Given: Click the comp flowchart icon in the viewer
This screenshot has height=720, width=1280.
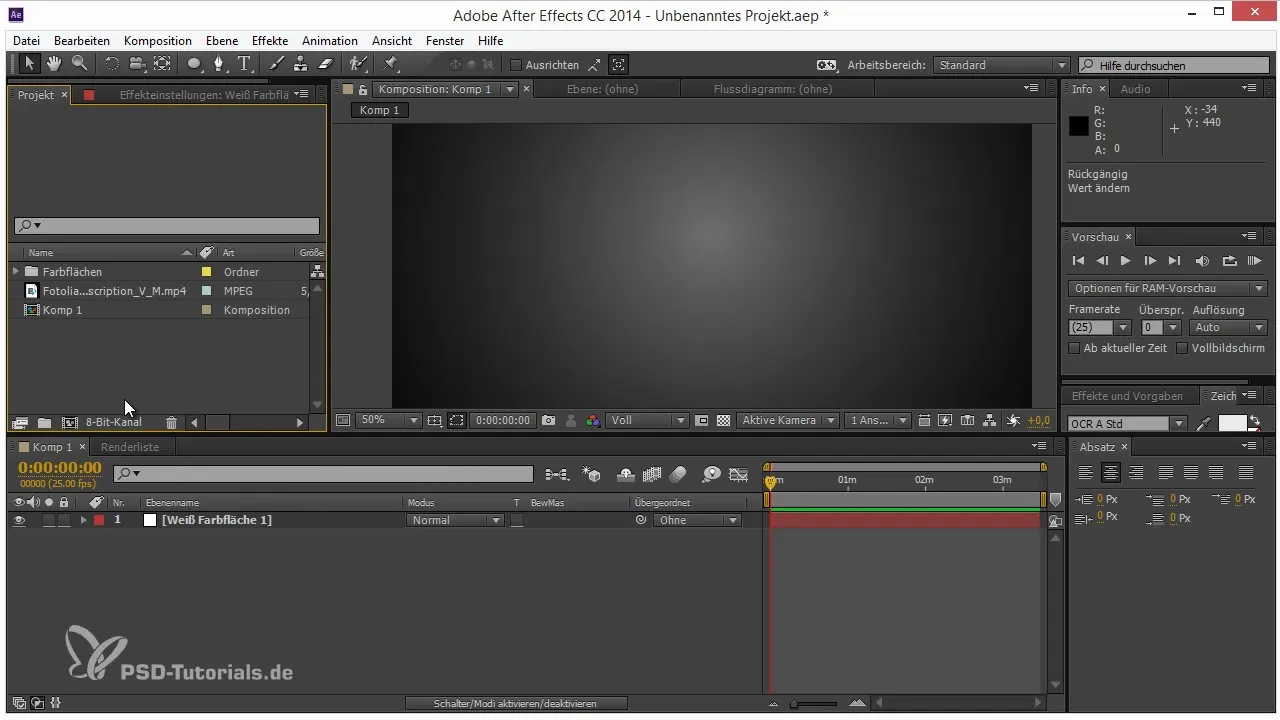Looking at the screenshot, I should point(990,421).
